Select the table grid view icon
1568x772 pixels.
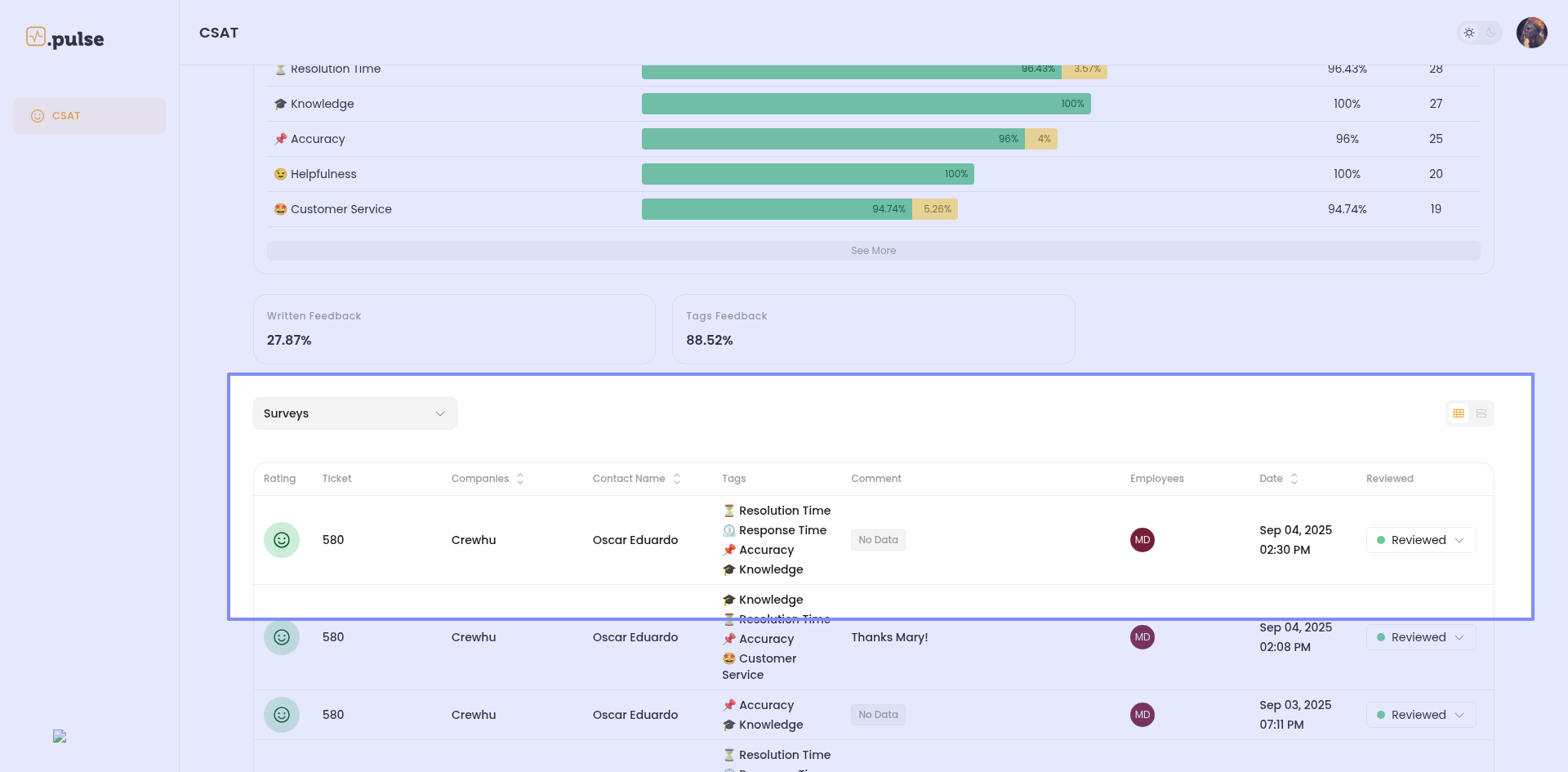[1459, 413]
